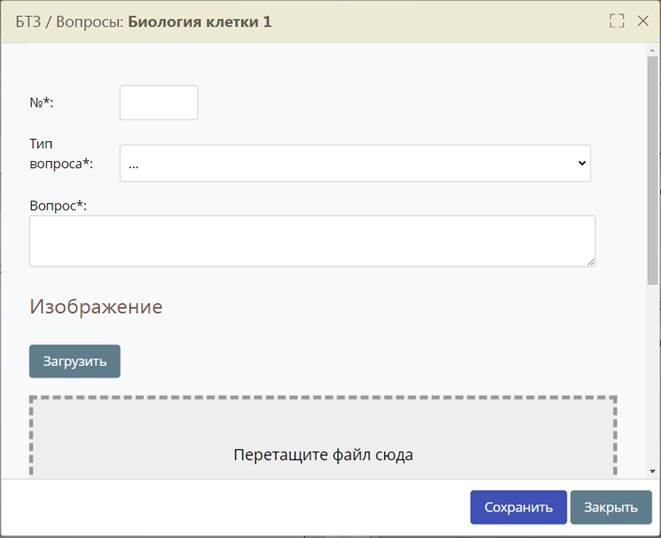Click the Изображение section heading

click(x=96, y=307)
